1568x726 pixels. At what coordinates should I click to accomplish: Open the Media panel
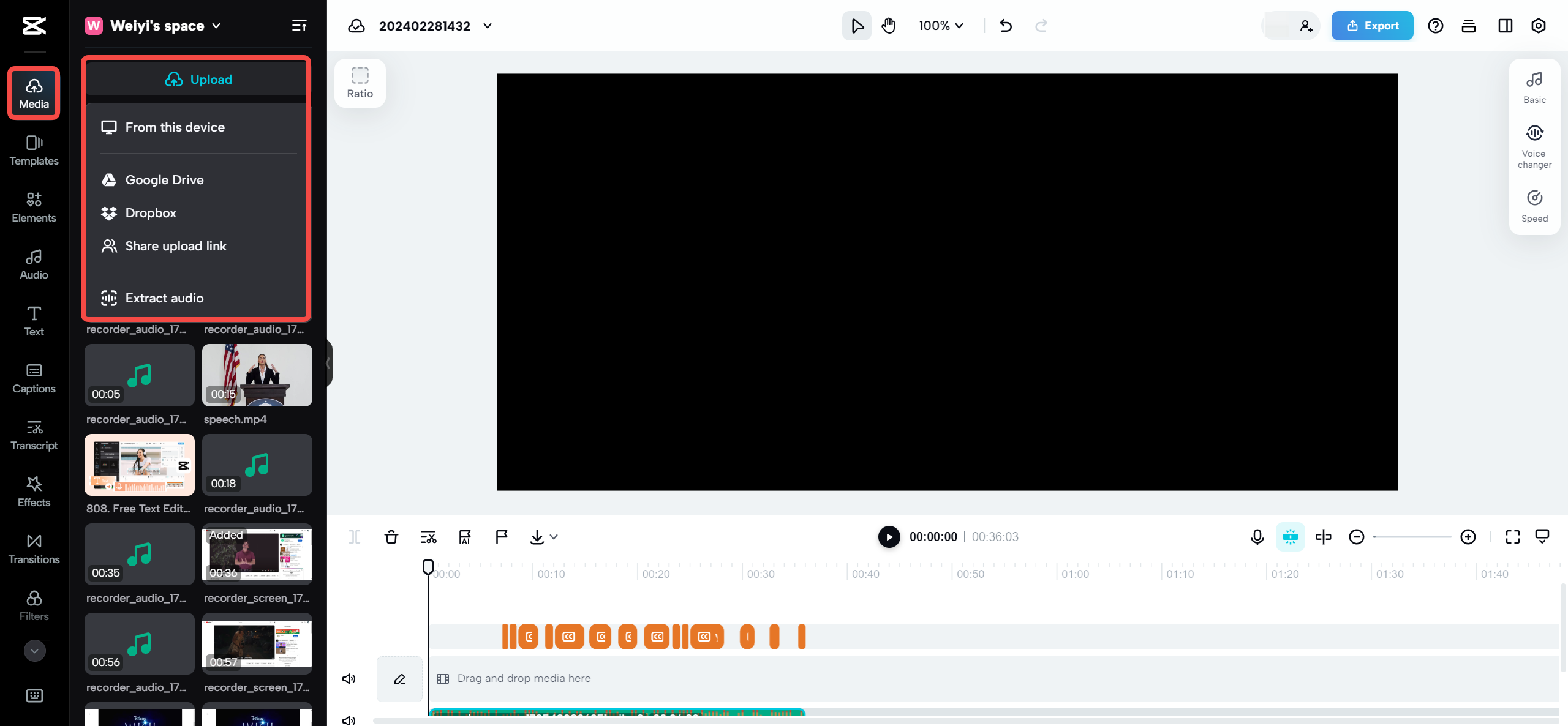tap(34, 93)
